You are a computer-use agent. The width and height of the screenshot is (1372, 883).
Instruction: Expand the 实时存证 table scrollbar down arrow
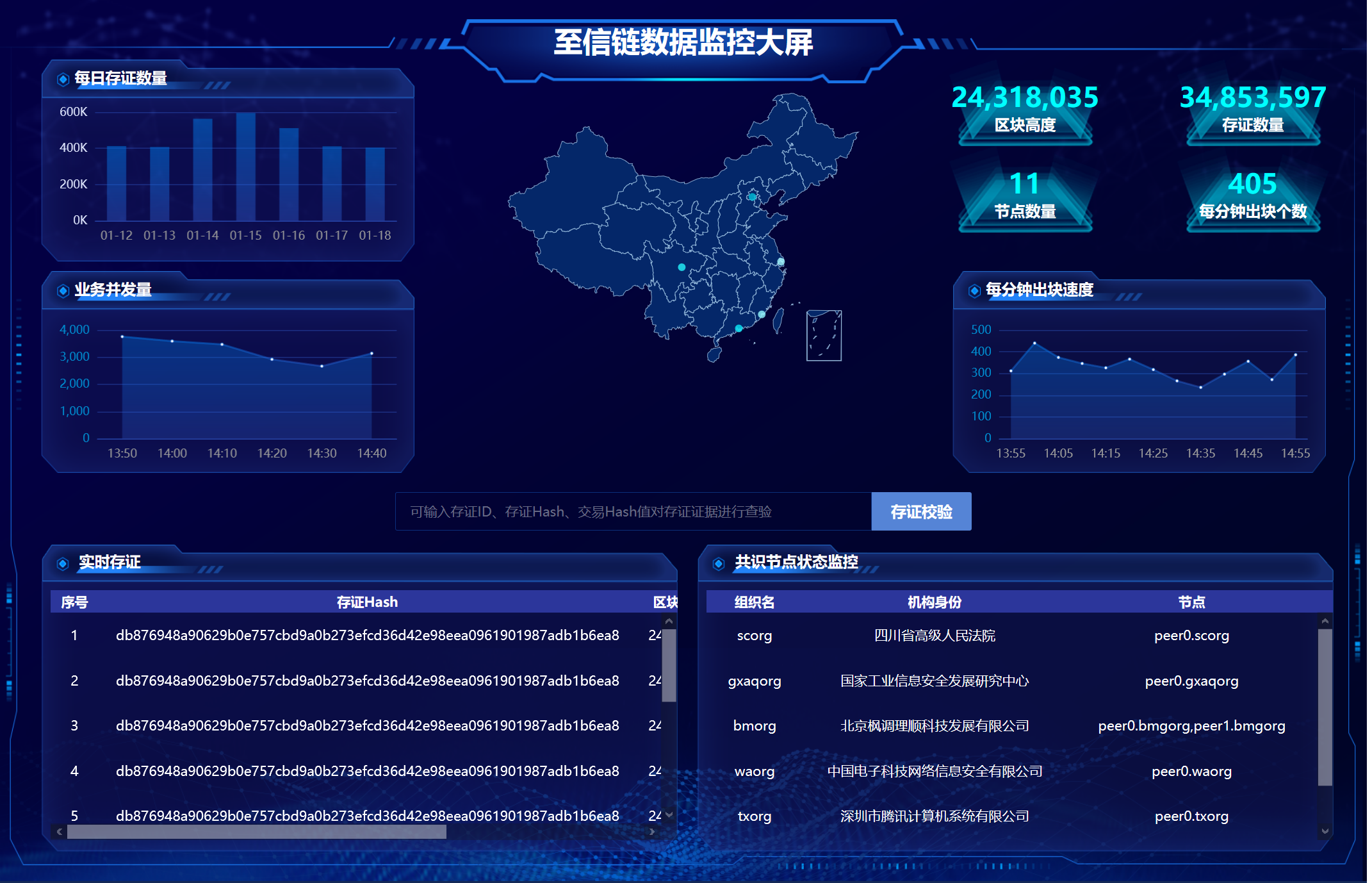[668, 814]
